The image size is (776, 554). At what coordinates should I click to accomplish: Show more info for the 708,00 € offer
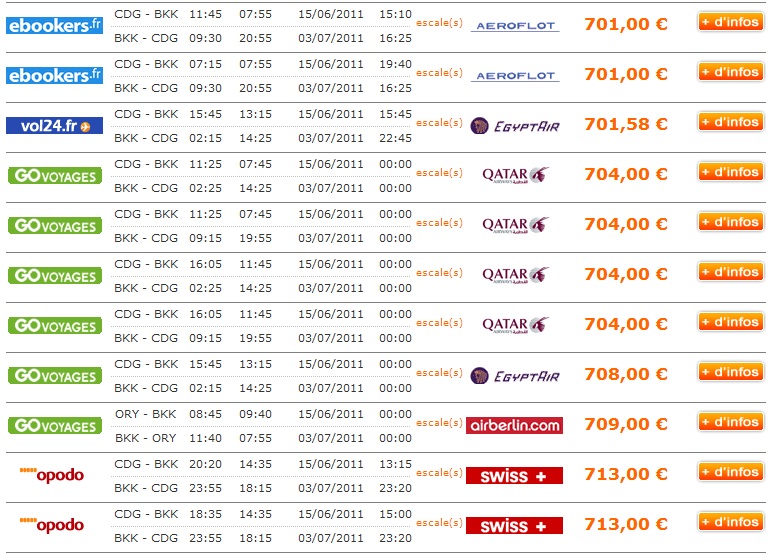click(729, 372)
